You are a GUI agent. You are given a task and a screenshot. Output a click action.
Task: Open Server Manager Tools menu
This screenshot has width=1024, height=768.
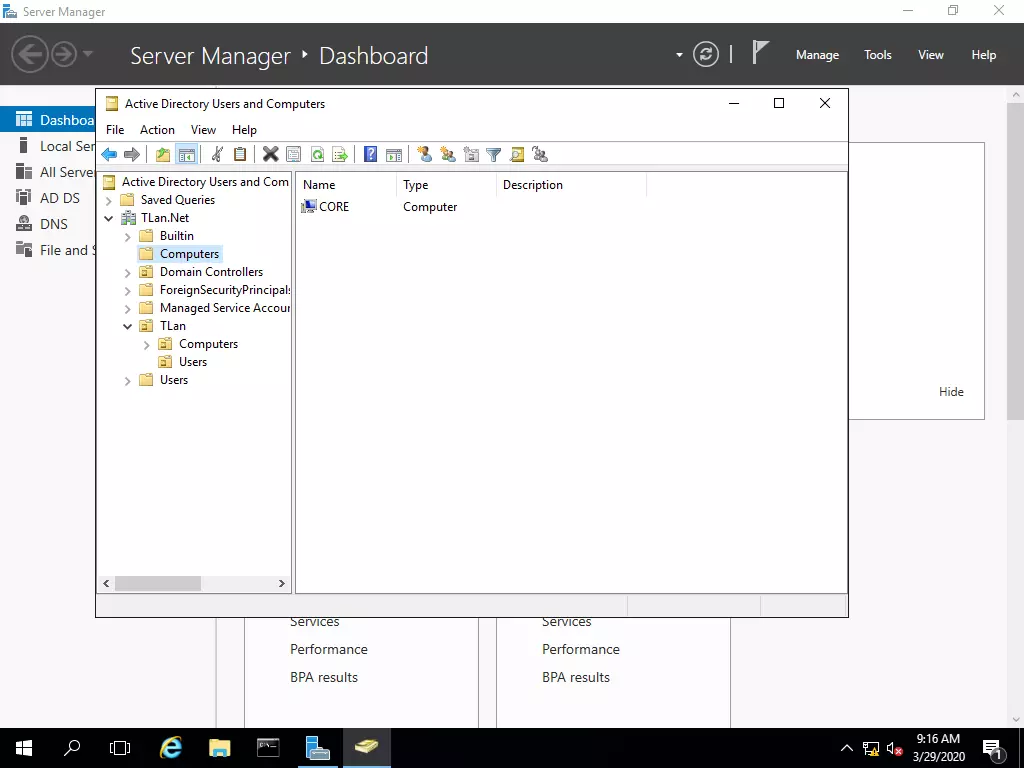coord(878,55)
